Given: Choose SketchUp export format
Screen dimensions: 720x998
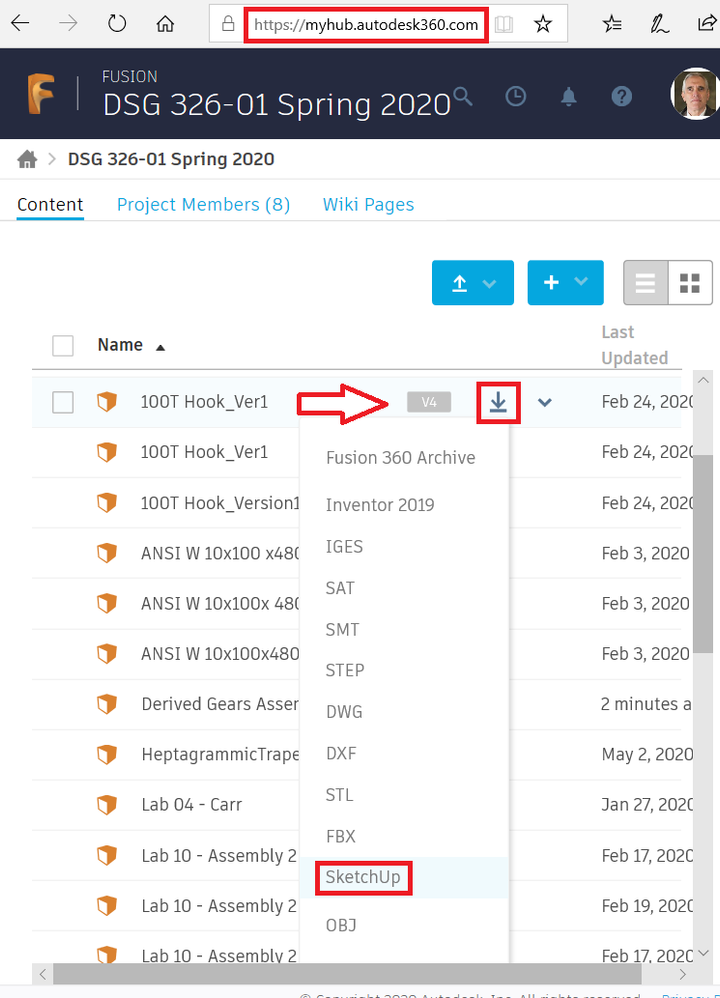Looking at the screenshot, I should 363,877.
